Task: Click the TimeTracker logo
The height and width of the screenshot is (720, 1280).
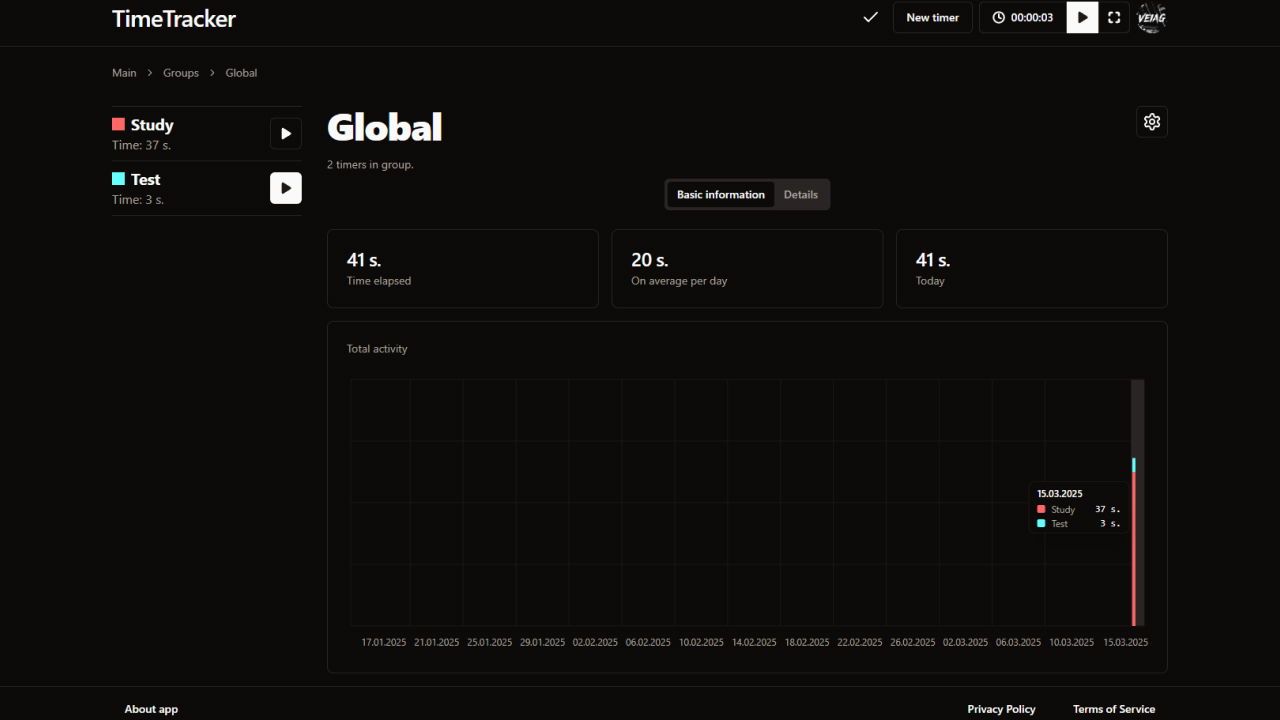Action: click(x=174, y=18)
